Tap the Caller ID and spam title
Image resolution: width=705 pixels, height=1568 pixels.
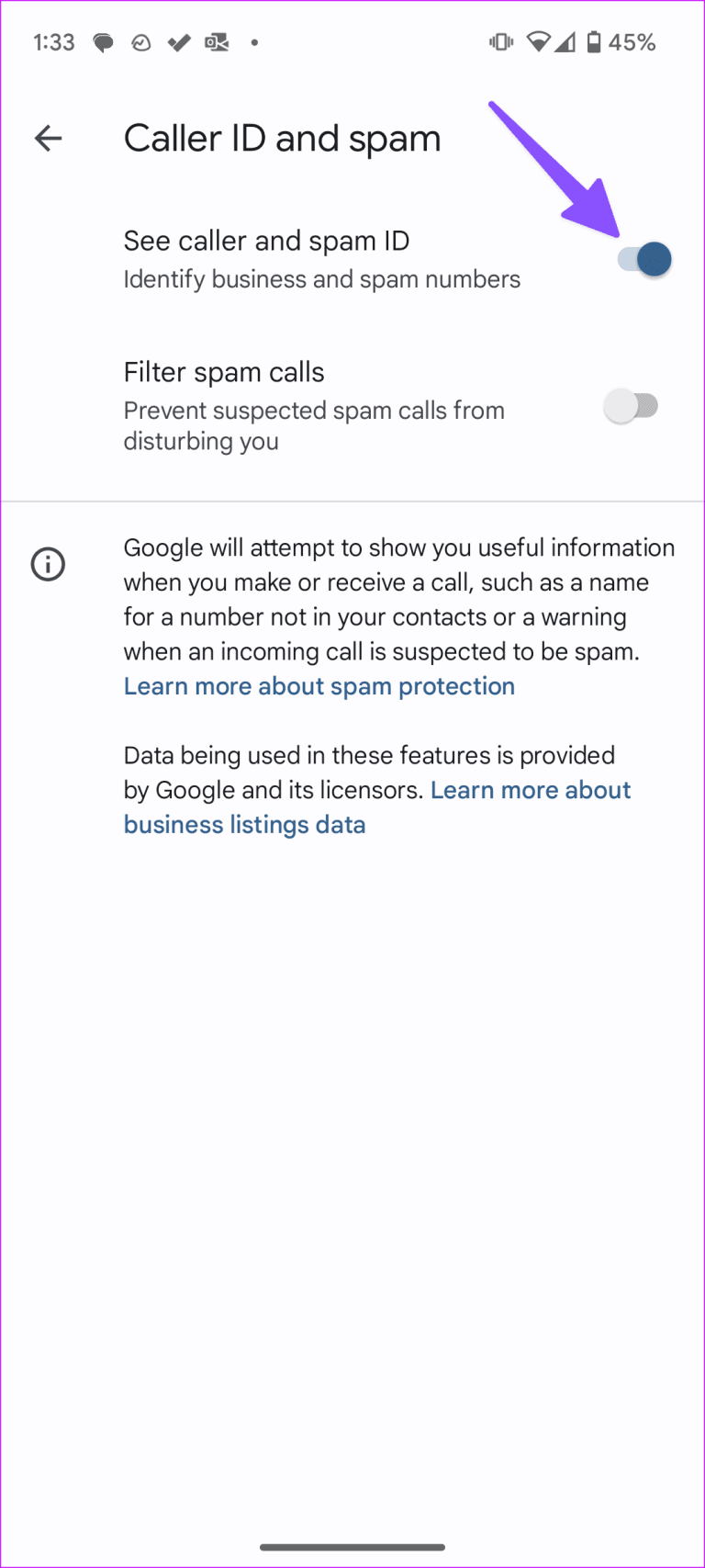click(x=282, y=138)
